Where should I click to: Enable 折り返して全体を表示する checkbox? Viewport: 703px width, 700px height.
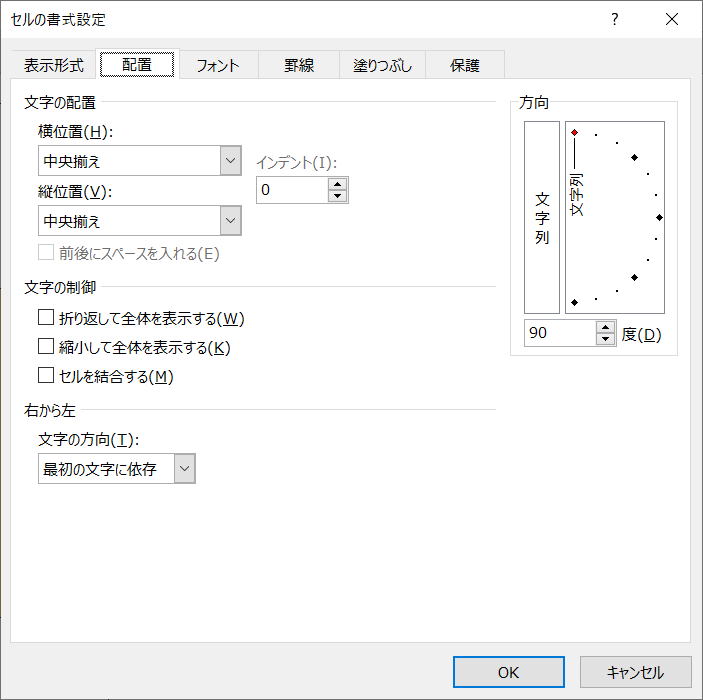coord(46,317)
